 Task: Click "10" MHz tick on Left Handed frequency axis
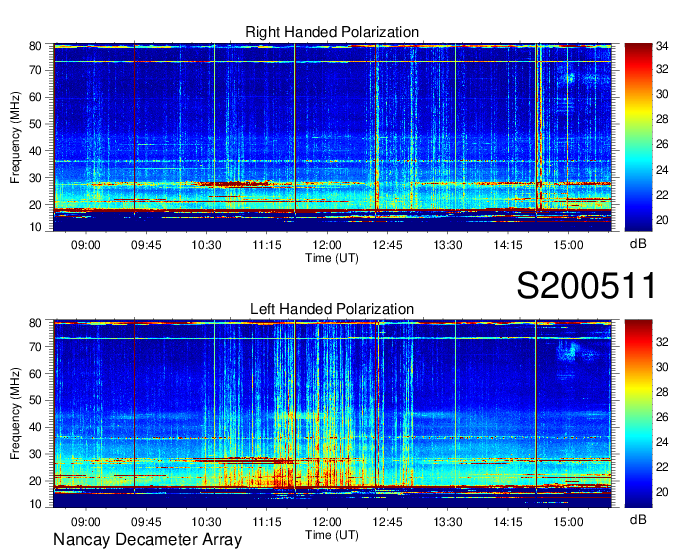point(35,504)
